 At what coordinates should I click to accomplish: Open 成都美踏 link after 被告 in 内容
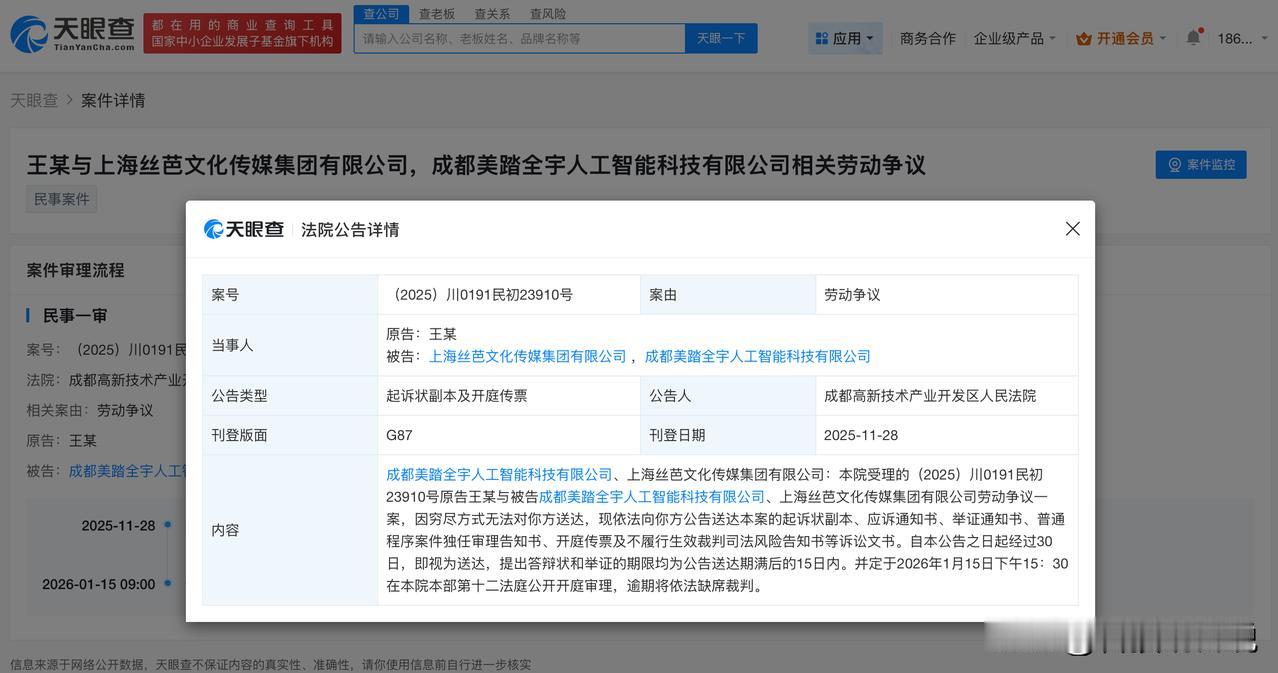[x=652, y=497]
